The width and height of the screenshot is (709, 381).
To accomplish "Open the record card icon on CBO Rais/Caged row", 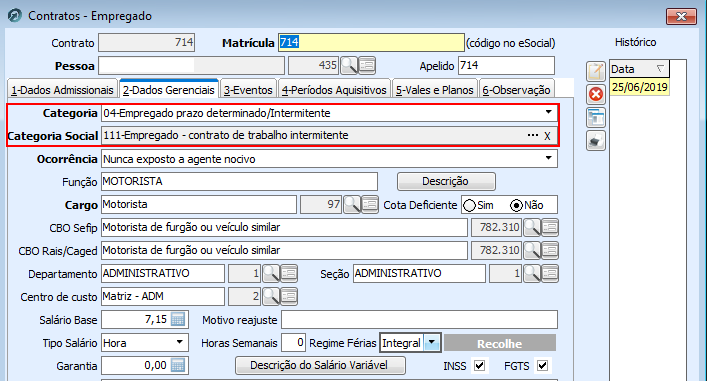I will click(x=550, y=250).
